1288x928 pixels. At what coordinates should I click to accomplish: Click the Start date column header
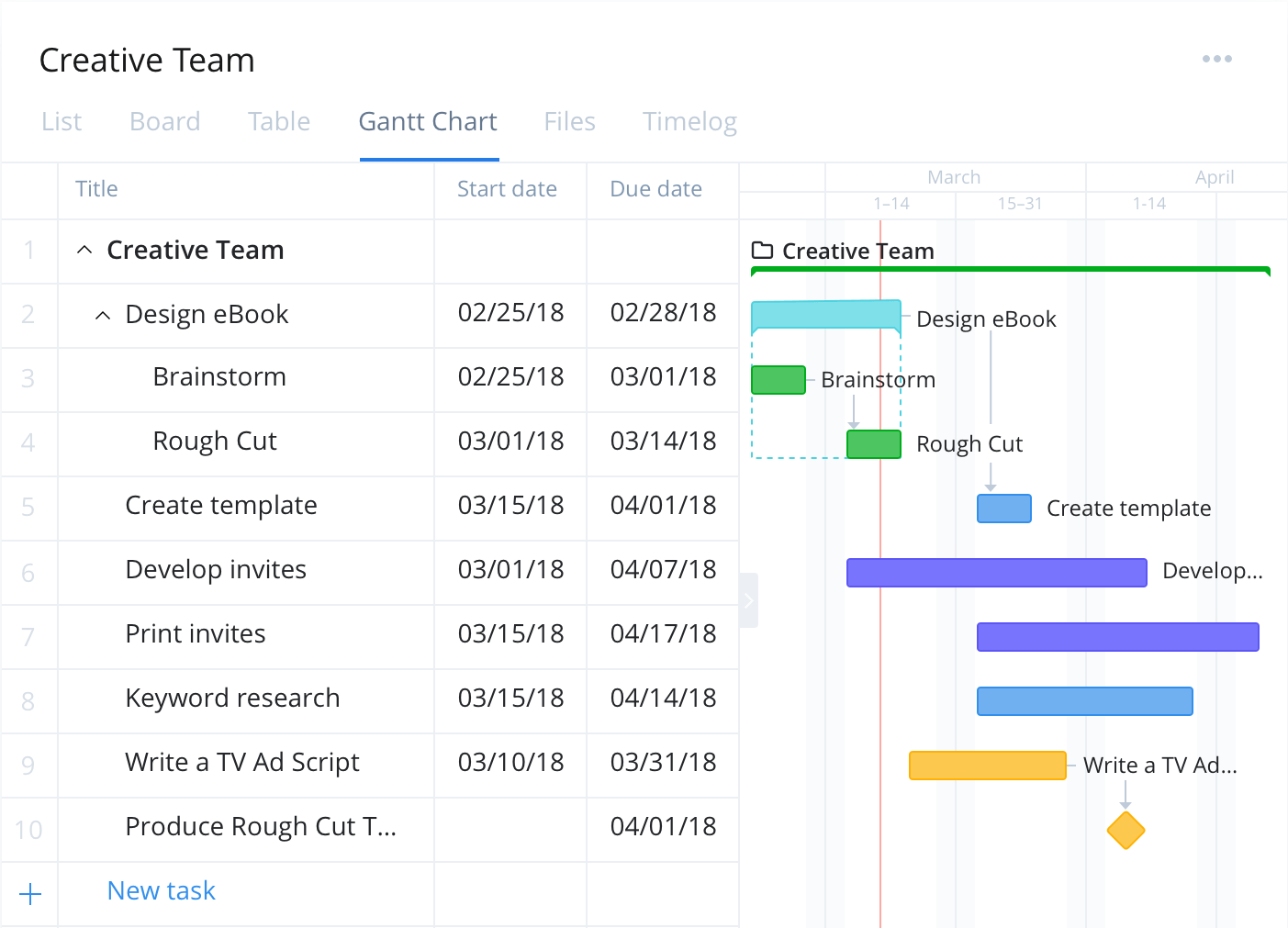[507, 189]
